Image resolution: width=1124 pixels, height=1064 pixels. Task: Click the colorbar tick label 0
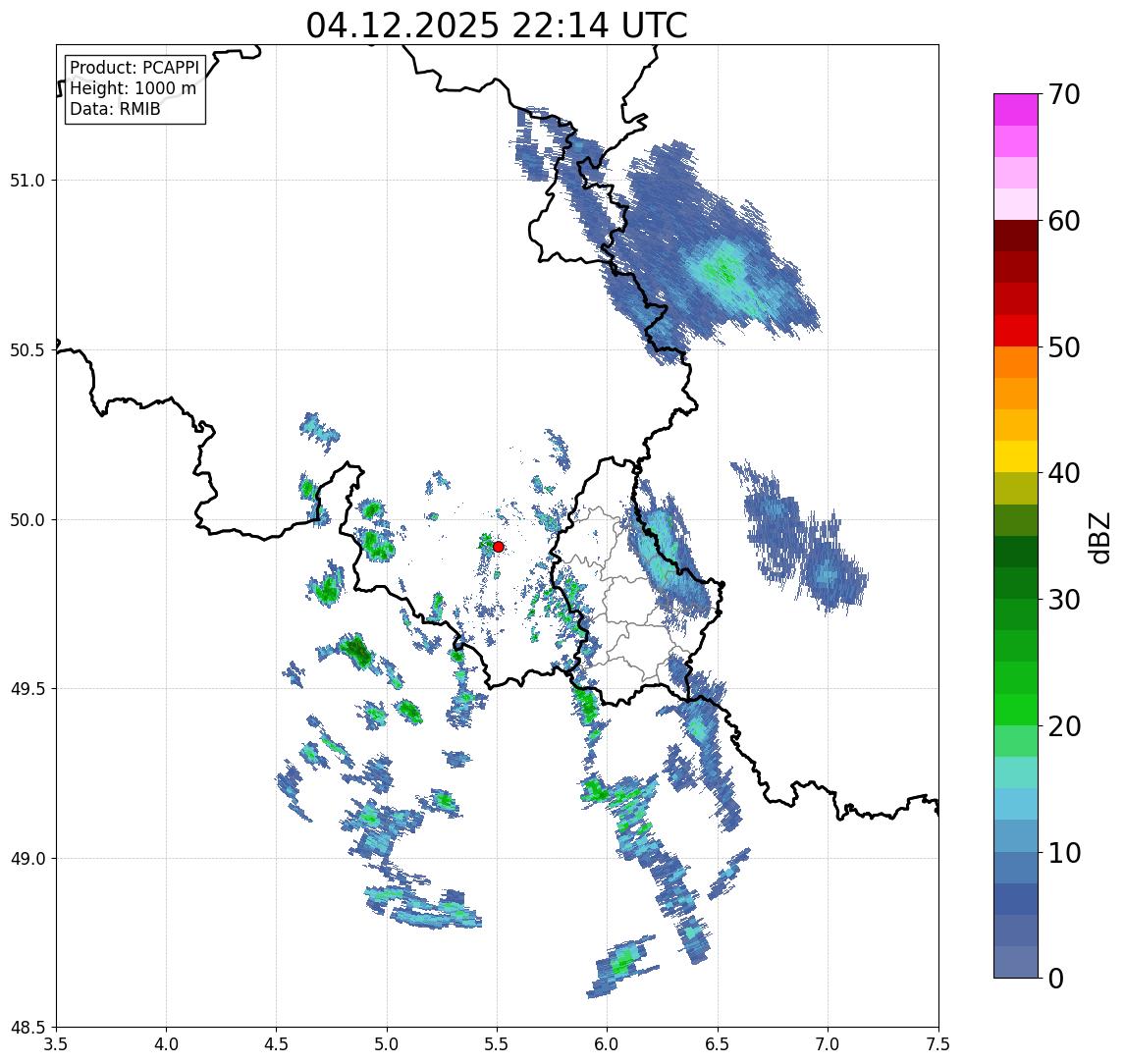coord(1056,978)
